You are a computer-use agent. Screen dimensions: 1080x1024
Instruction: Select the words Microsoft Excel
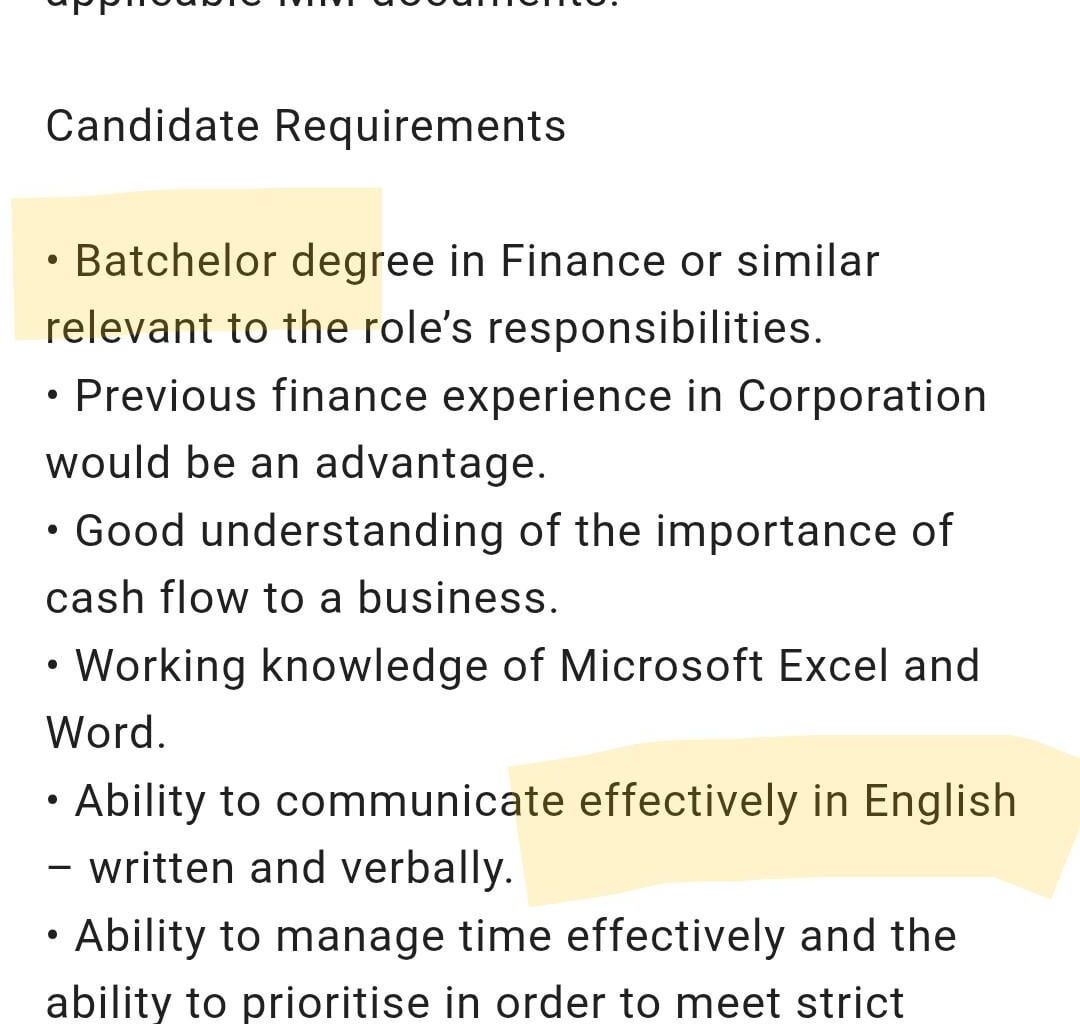point(723,666)
